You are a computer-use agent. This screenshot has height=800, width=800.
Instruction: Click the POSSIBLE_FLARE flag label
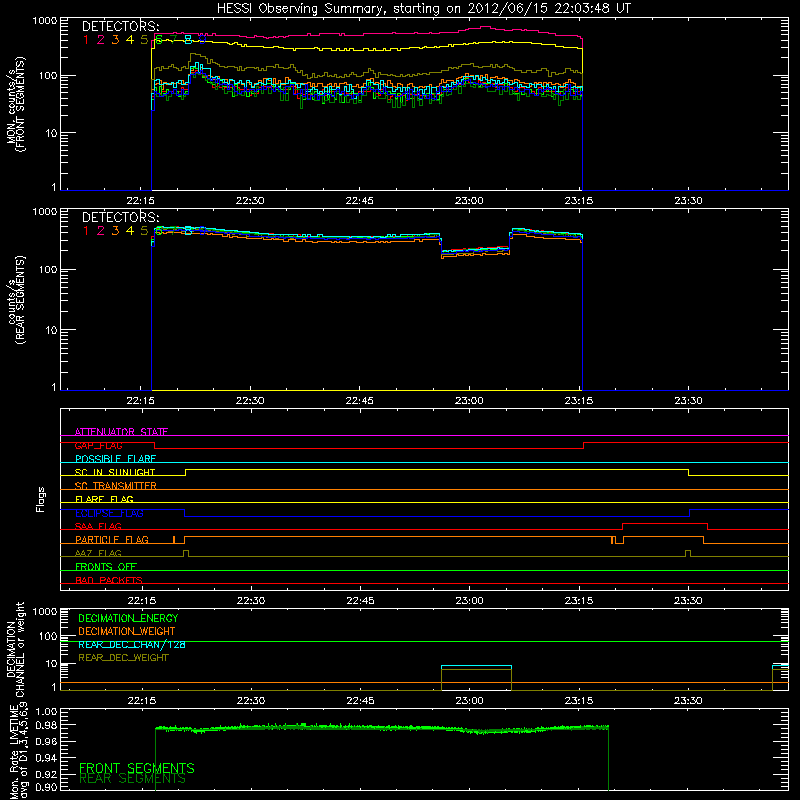[115, 459]
